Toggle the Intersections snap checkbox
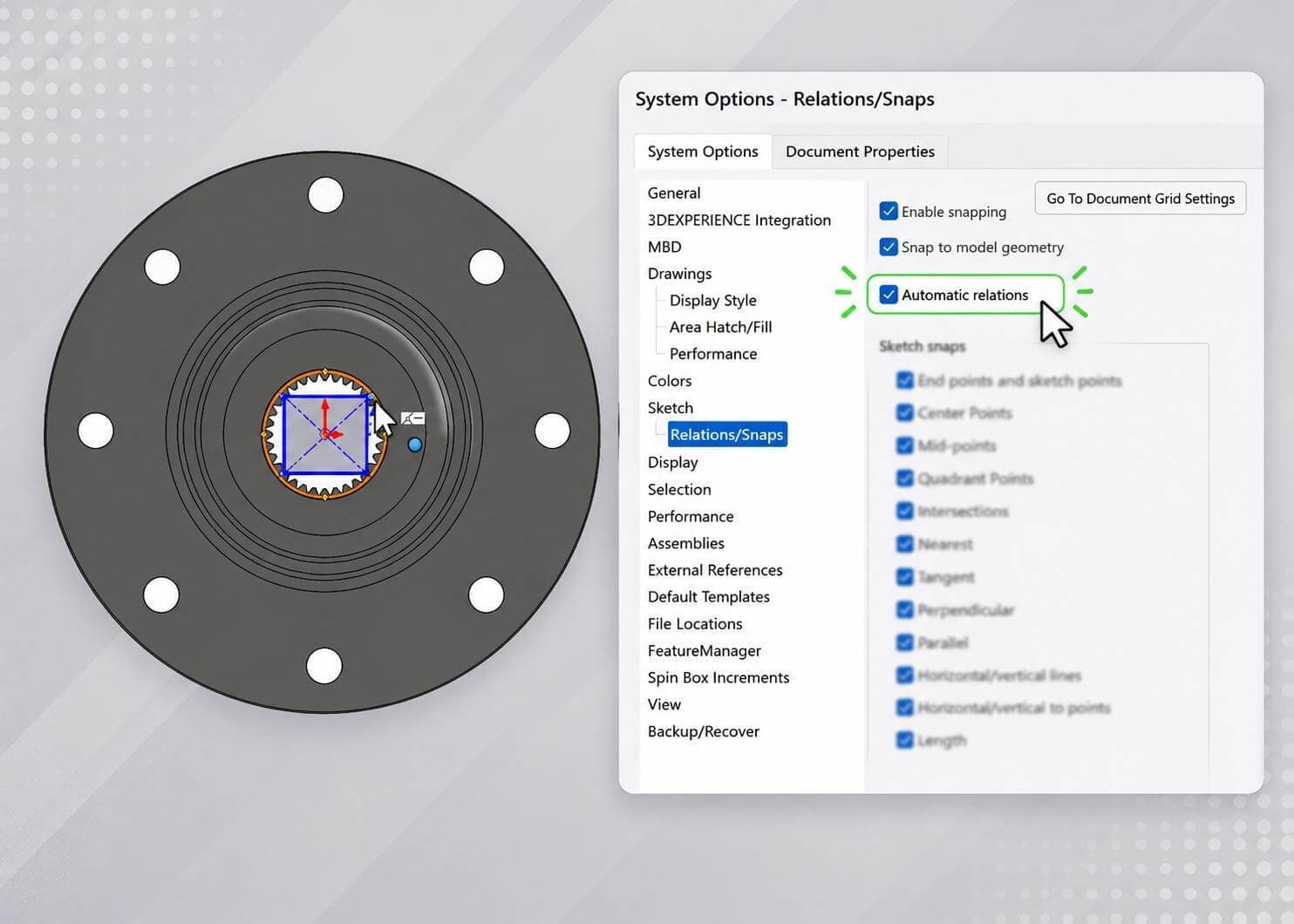Screen dimensions: 1294x924 [x=904, y=512]
